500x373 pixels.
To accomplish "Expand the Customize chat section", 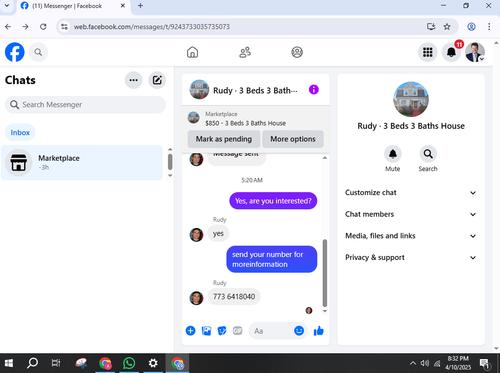I will pos(411,193).
